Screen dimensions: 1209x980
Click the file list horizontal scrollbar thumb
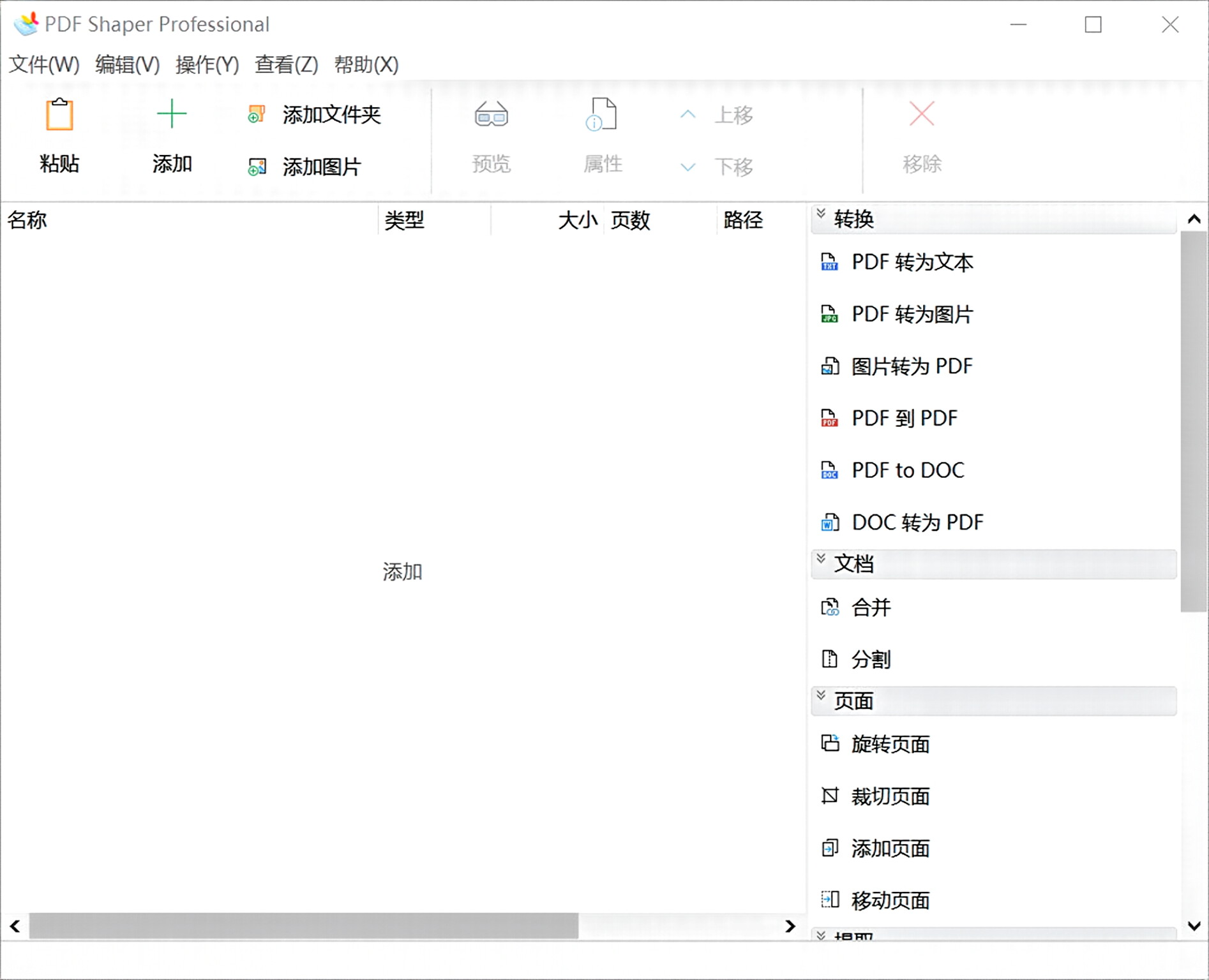[x=304, y=926]
